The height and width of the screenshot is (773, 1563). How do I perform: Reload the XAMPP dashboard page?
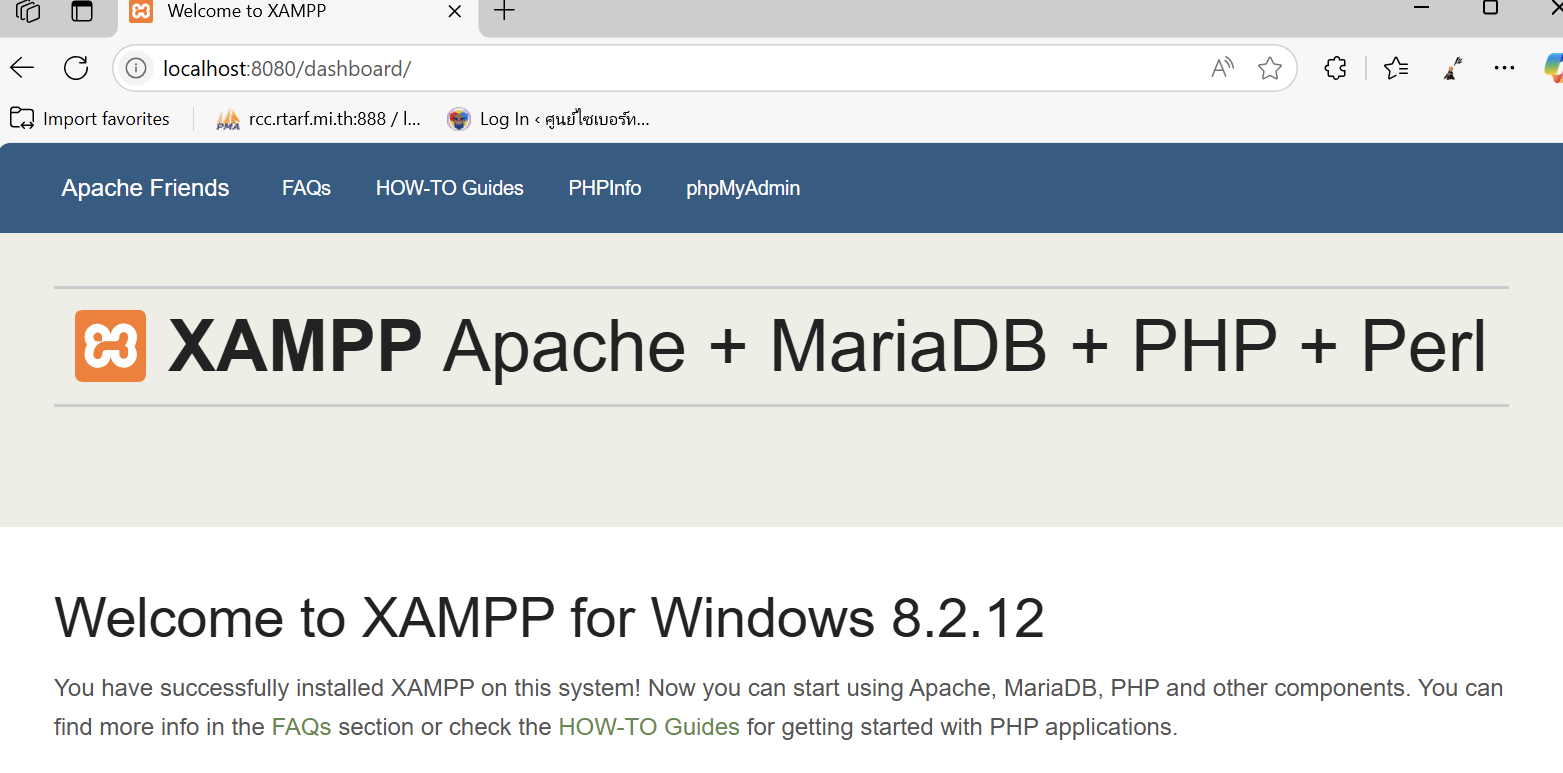[x=76, y=68]
